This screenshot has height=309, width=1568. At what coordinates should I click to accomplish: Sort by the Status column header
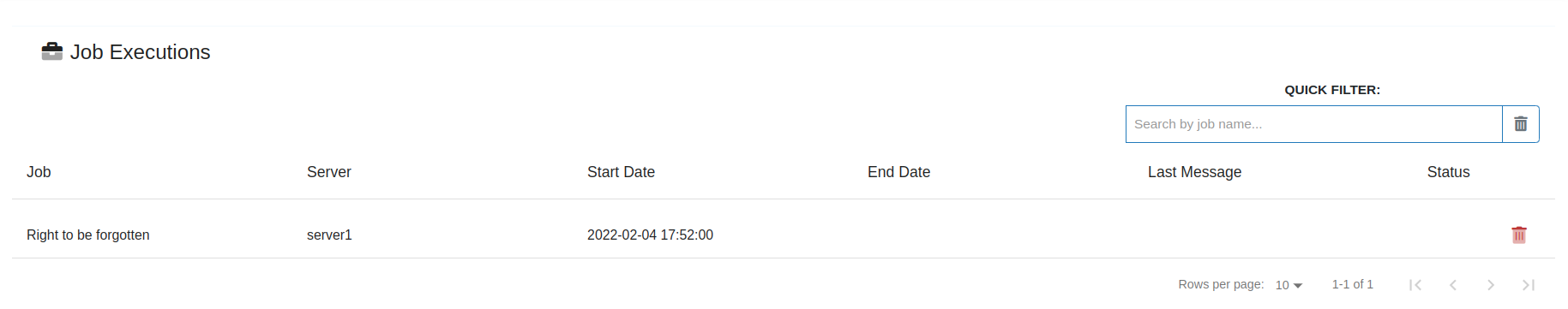click(1448, 172)
